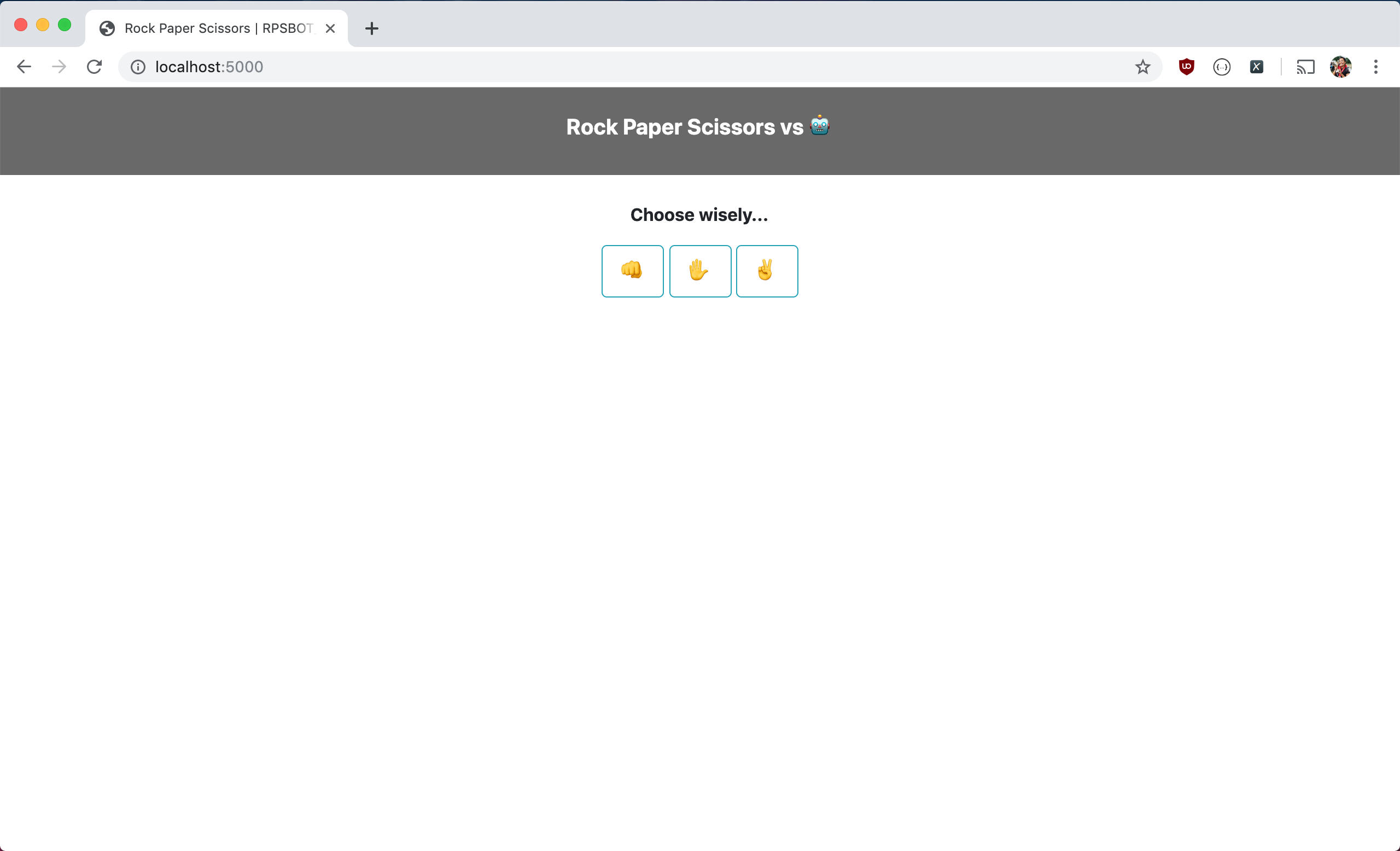Open Chrome three-dot menu

pos(1375,67)
